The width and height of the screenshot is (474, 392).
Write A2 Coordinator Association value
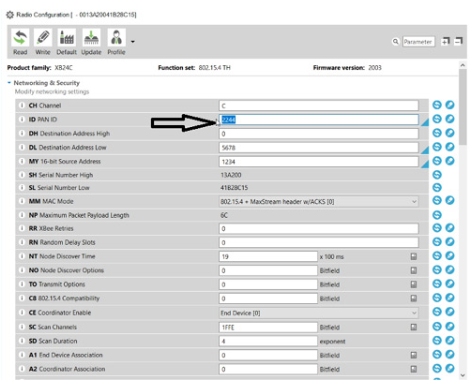point(450,368)
